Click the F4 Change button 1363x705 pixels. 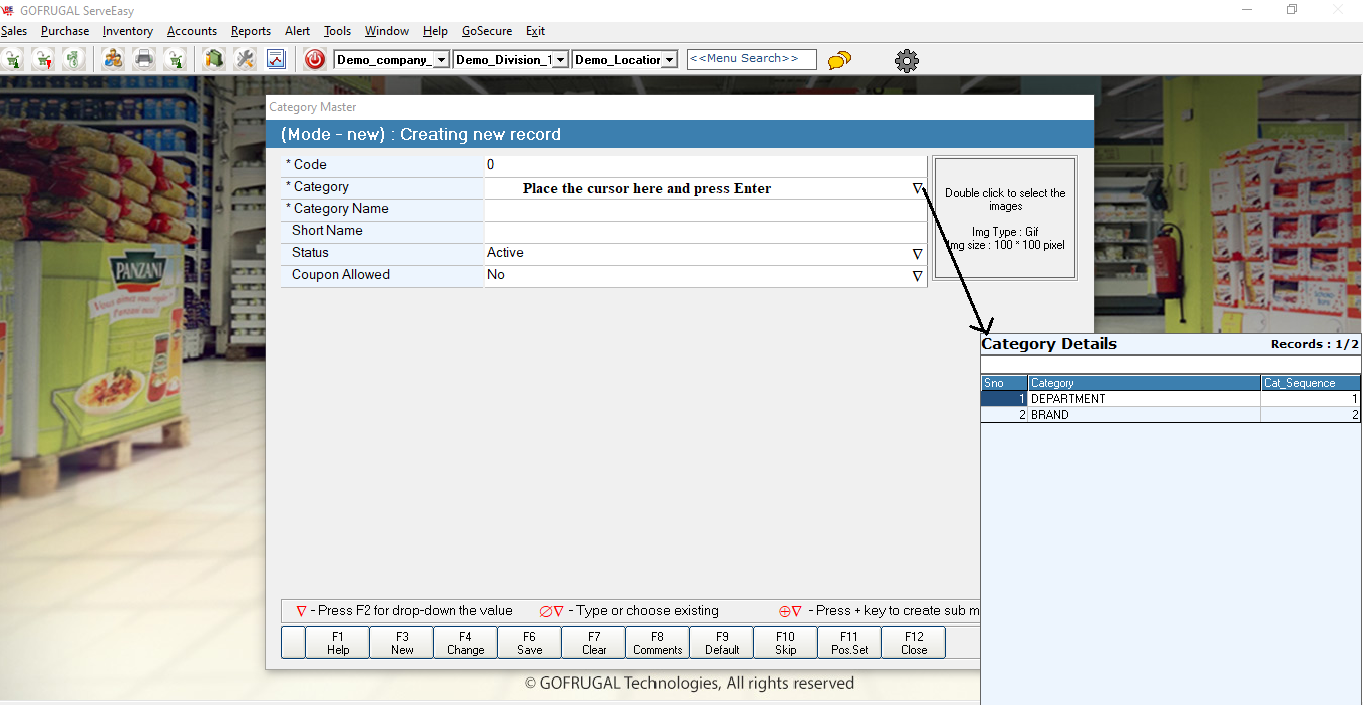pyautogui.click(x=466, y=643)
